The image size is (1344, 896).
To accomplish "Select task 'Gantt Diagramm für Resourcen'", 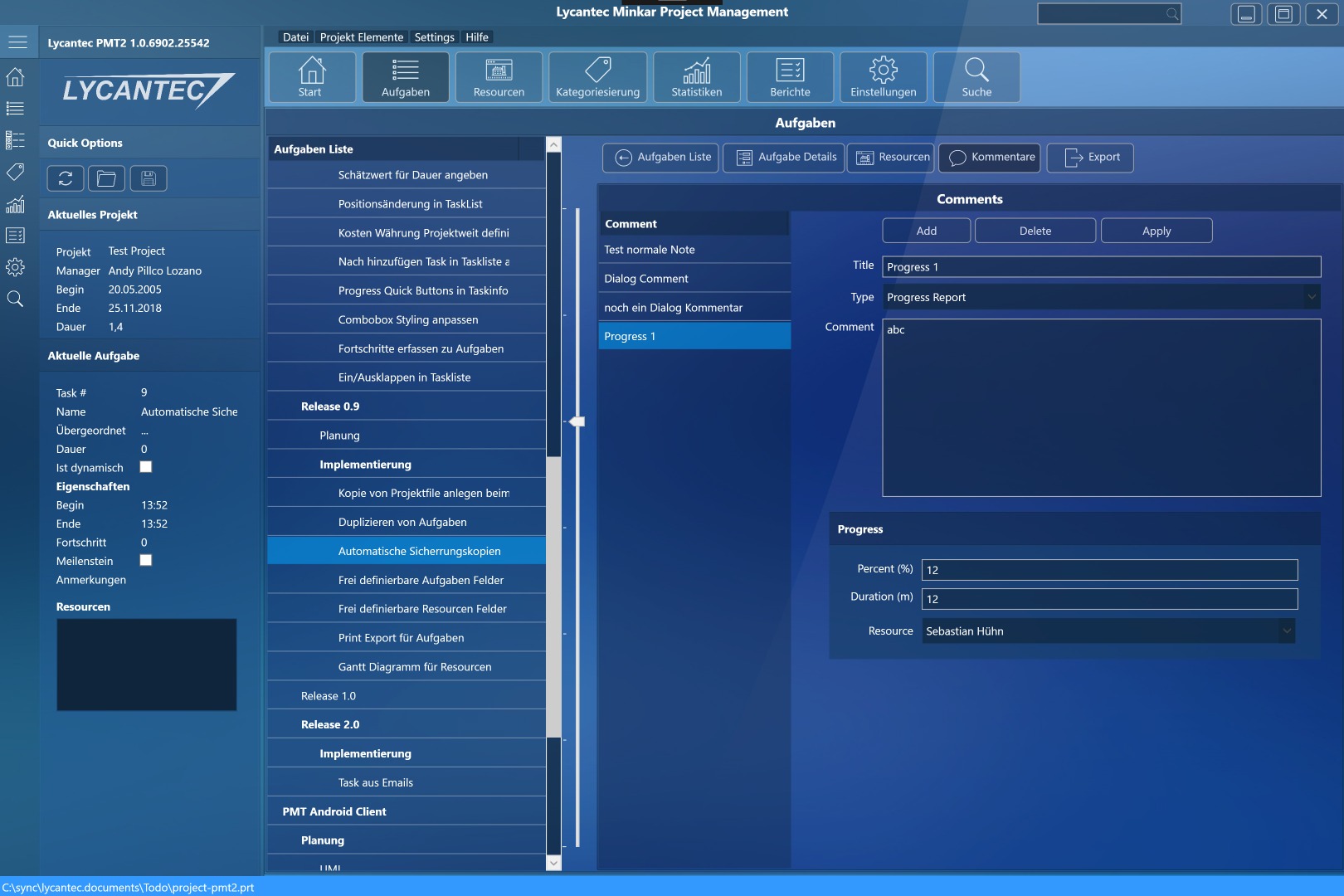I will pyautogui.click(x=407, y=667).
